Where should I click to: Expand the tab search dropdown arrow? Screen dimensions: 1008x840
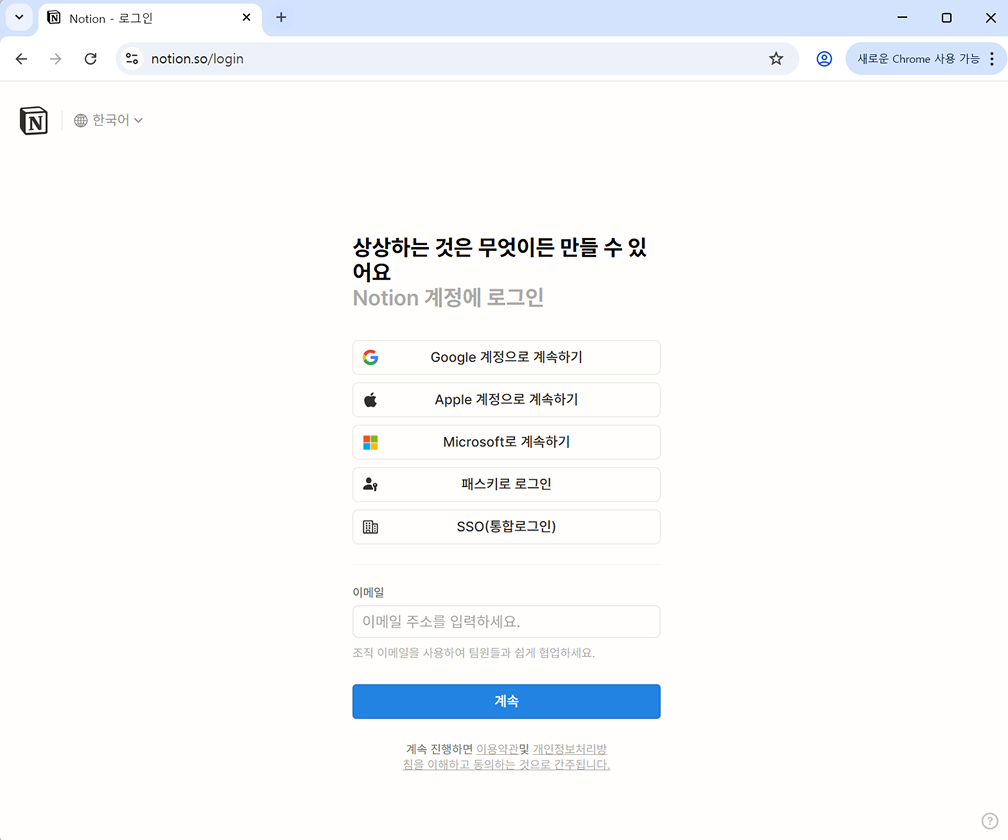pyautogui.click(x=19, y=17)
